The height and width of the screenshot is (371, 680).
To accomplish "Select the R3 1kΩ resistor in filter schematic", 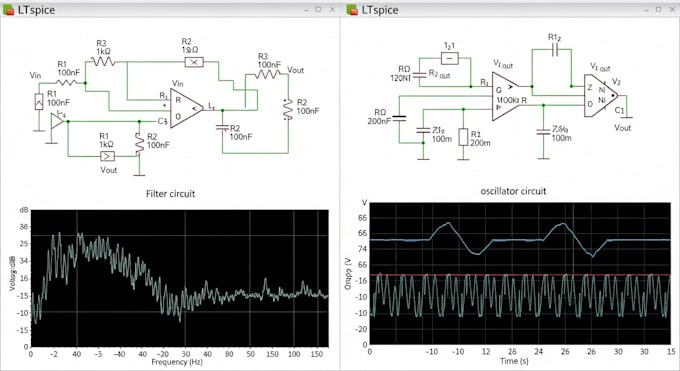I will pyautogui.click(x=103, y=62).
